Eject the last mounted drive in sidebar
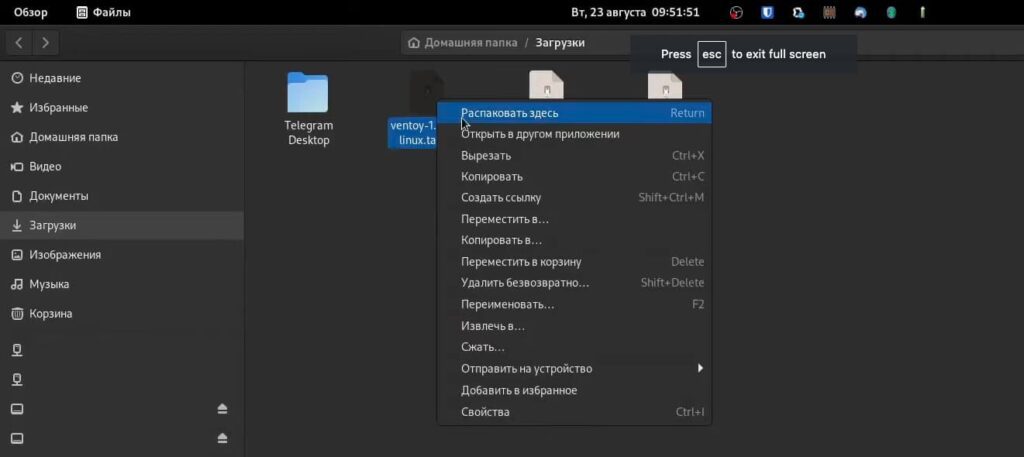 [222, 438]
